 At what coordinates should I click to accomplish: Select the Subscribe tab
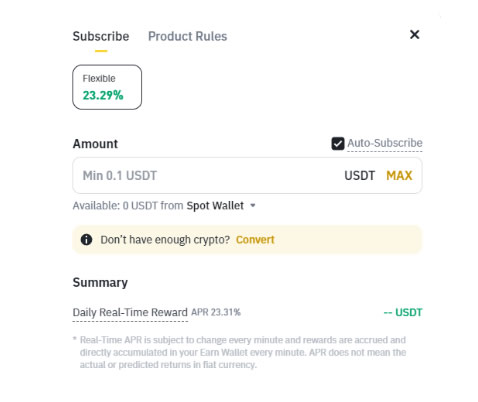click(x=101, y=36)
